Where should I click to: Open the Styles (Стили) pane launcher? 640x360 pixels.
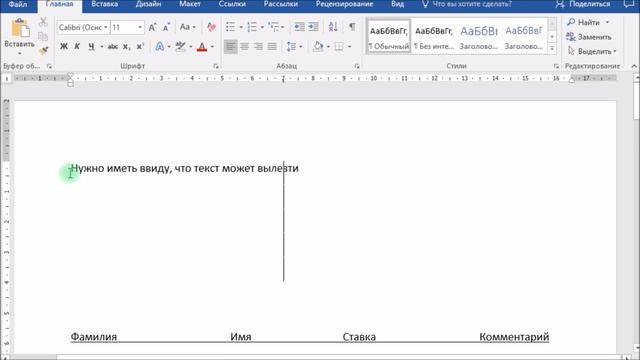[x=556, y=66]
